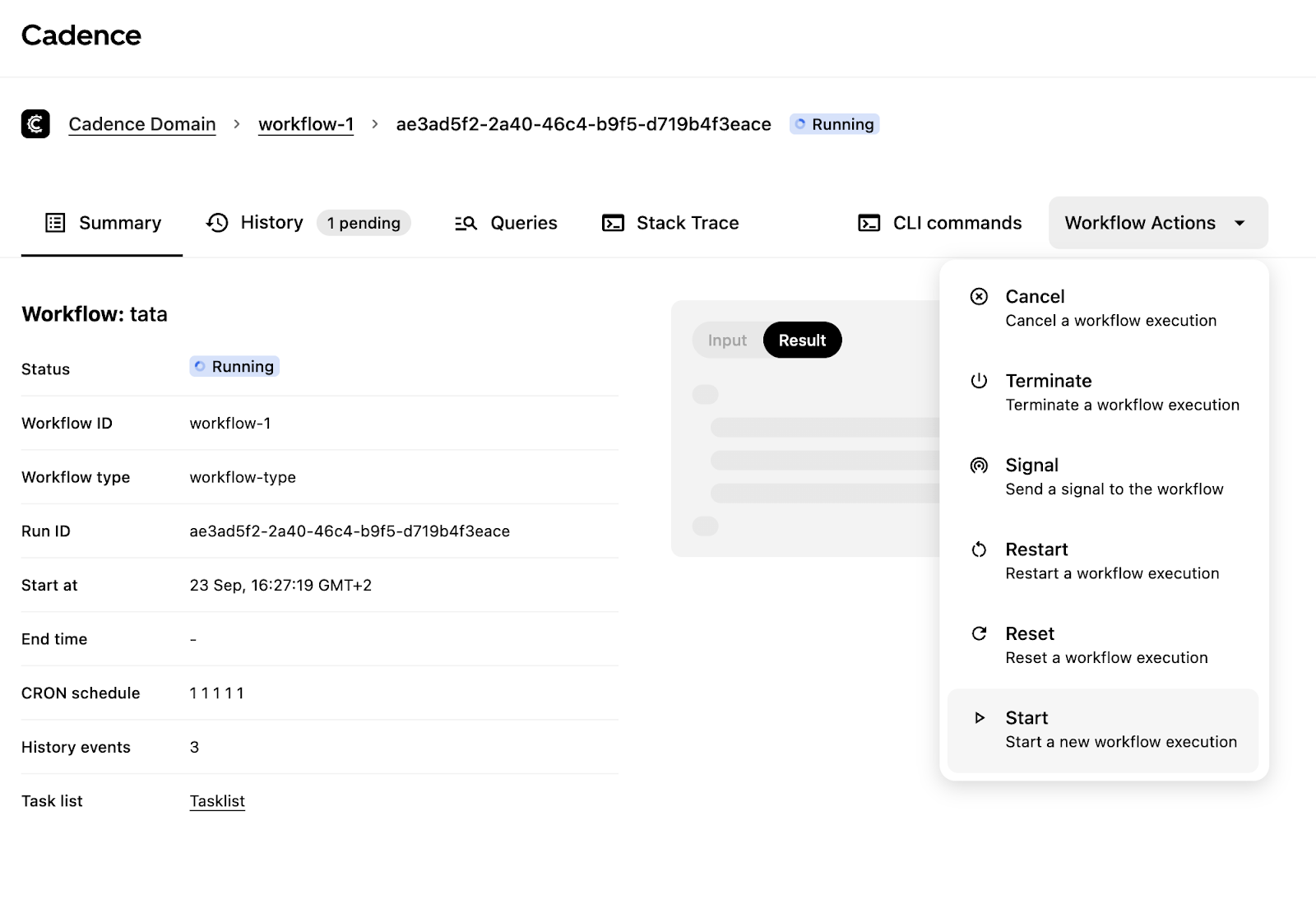Select the Result toggle option
This screenshot has width=1316, height=918.
pos(802,341)
